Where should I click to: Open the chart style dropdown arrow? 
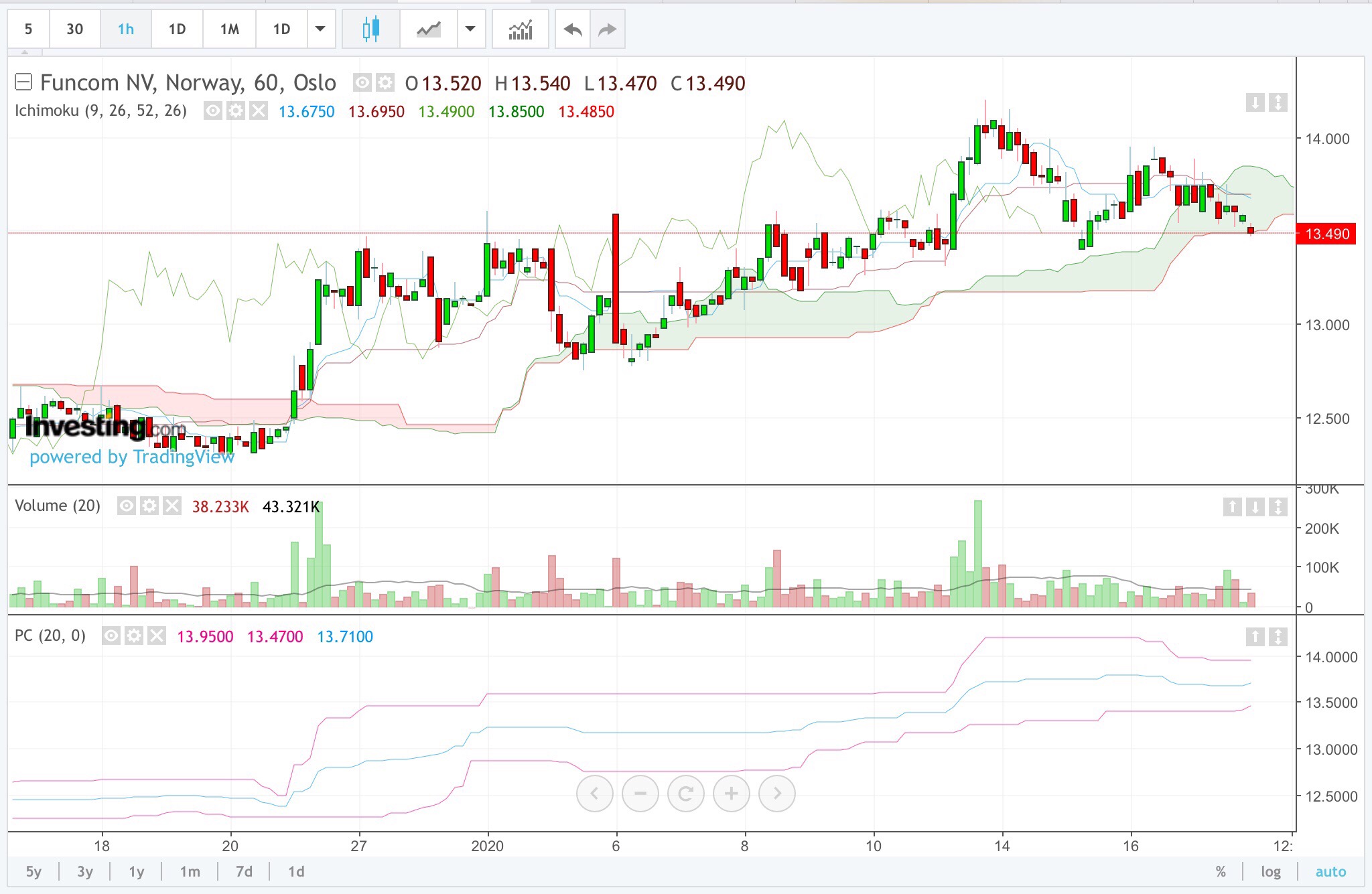[x=470, y=29]
